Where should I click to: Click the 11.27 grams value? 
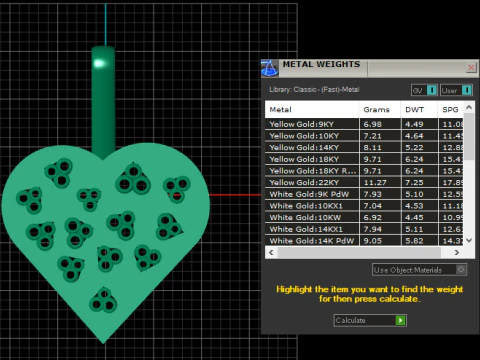point(375,183)
